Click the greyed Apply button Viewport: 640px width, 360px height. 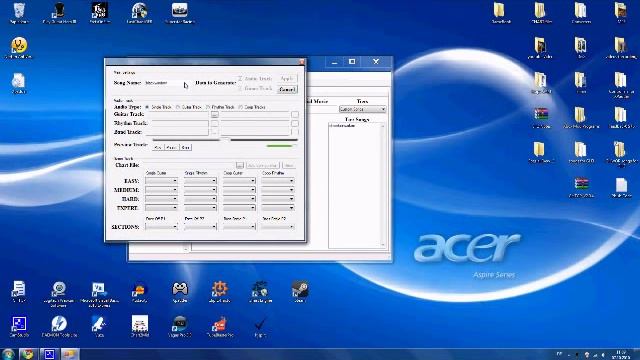(x=287, y=78)
